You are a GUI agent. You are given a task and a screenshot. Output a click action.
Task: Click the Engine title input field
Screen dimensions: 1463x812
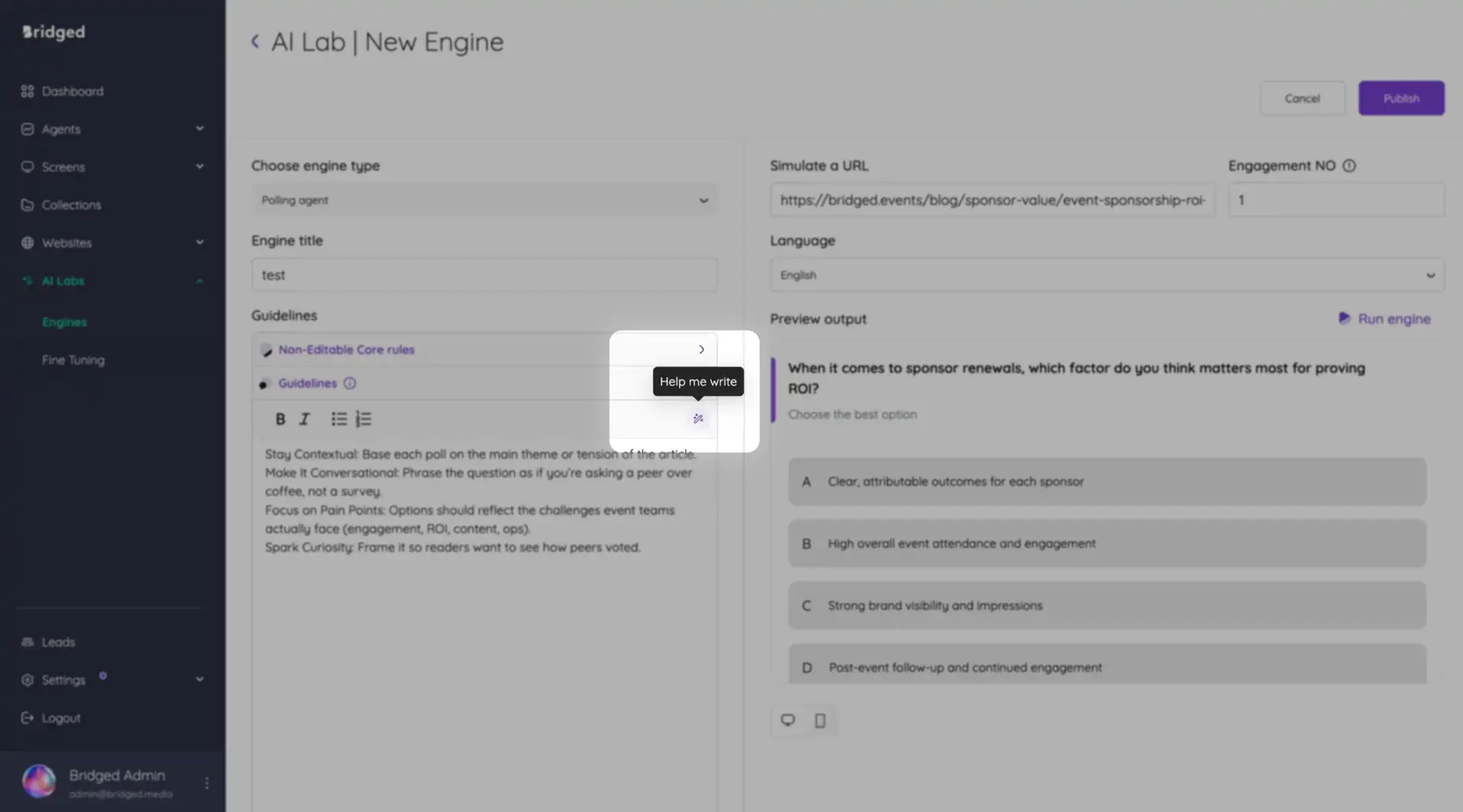[x=484, y=275]
